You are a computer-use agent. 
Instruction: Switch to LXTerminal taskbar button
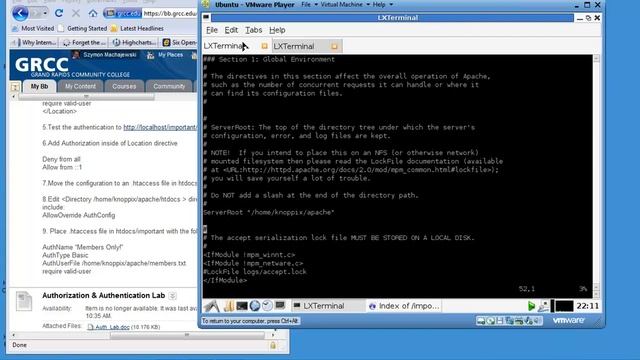[329, 306]
